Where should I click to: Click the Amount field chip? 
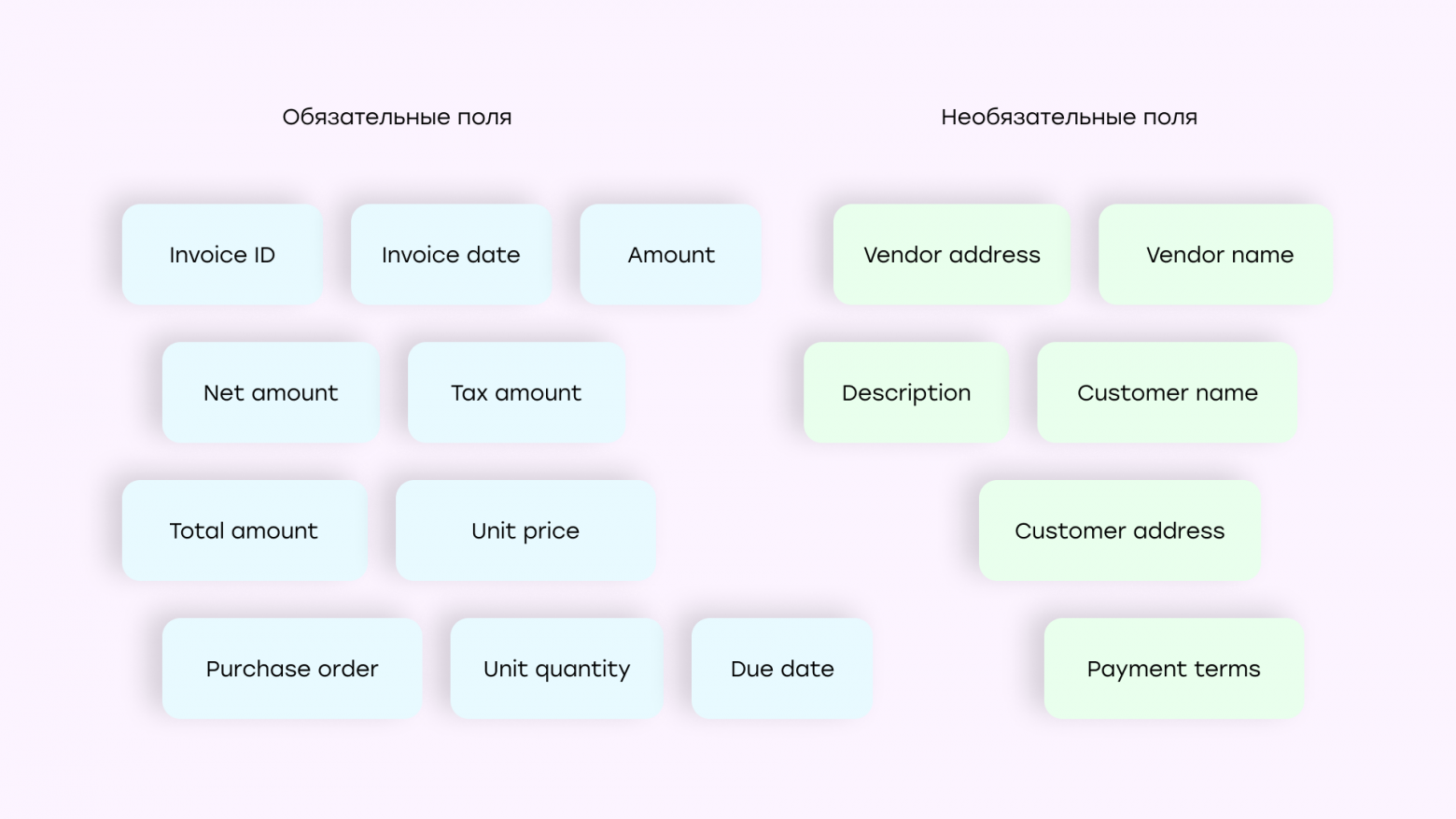(671, 255)
